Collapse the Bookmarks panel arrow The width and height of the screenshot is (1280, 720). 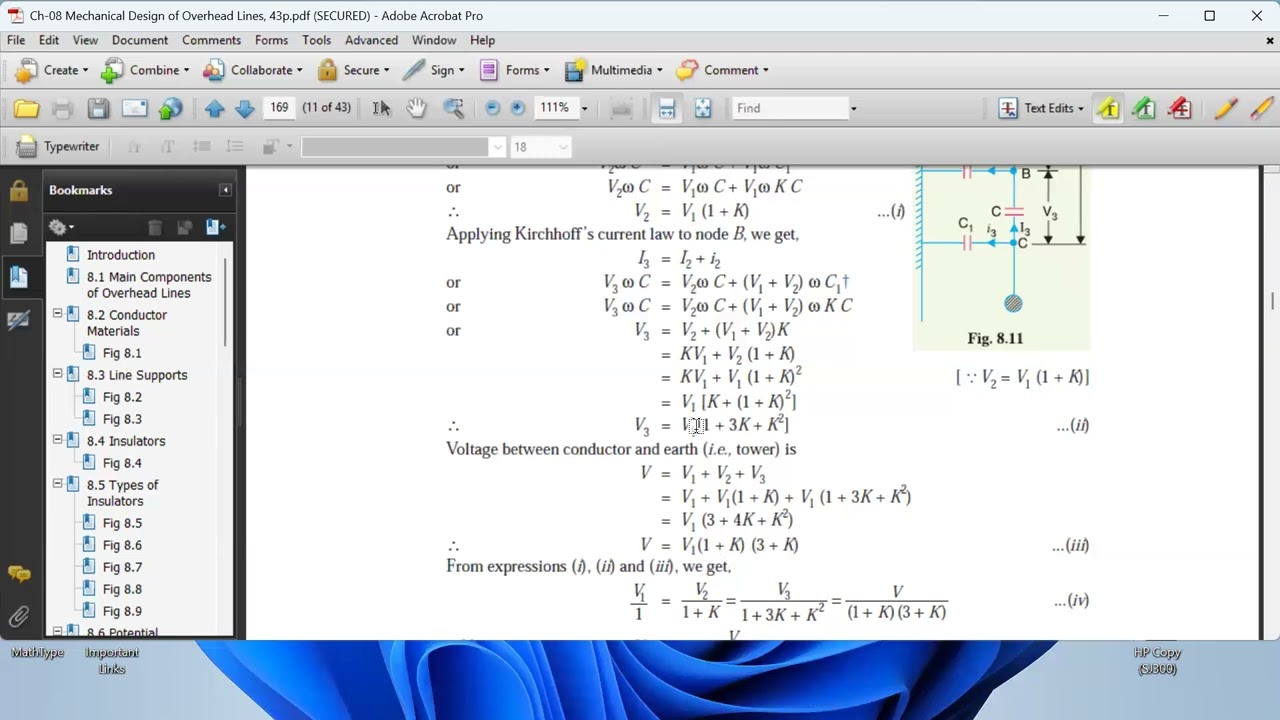pos(225,190)
